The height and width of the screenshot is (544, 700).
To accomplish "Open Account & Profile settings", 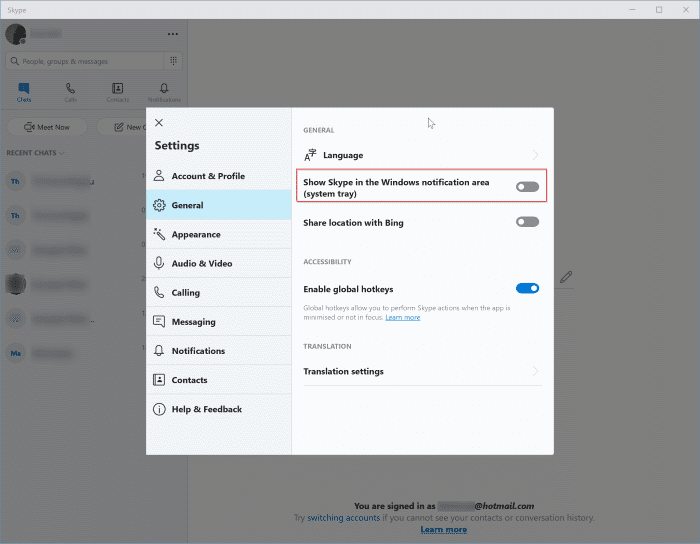I will pyautogui.click(x=219, y=176).
